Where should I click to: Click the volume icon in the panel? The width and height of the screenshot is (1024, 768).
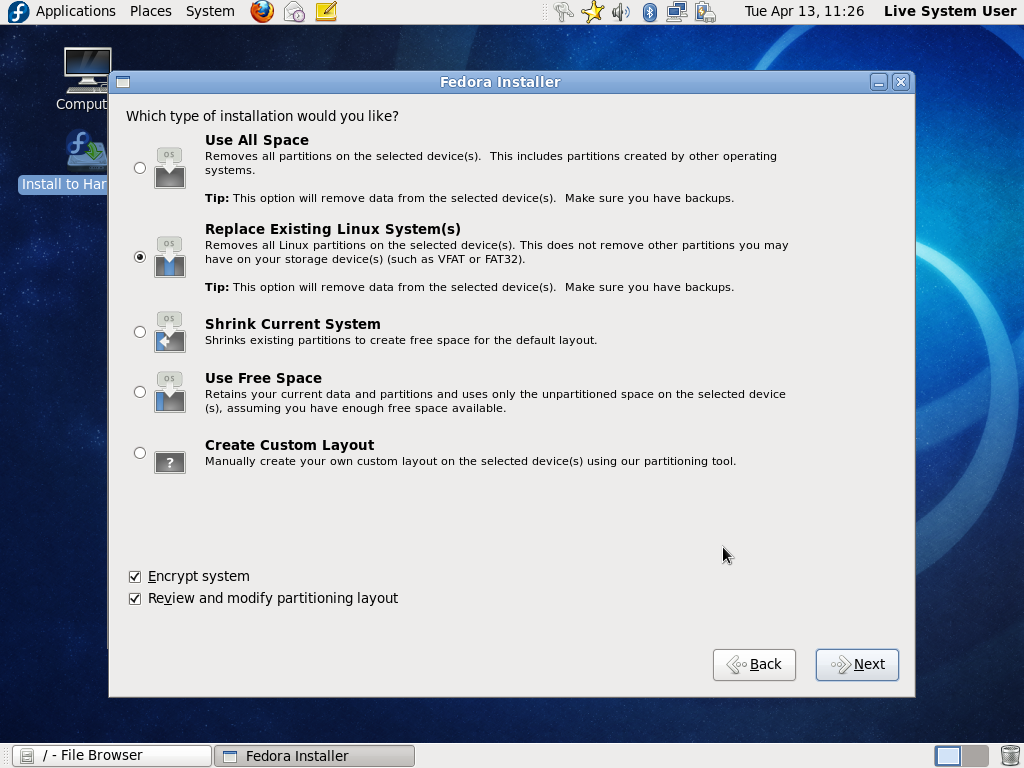click(x=621, y=11)
